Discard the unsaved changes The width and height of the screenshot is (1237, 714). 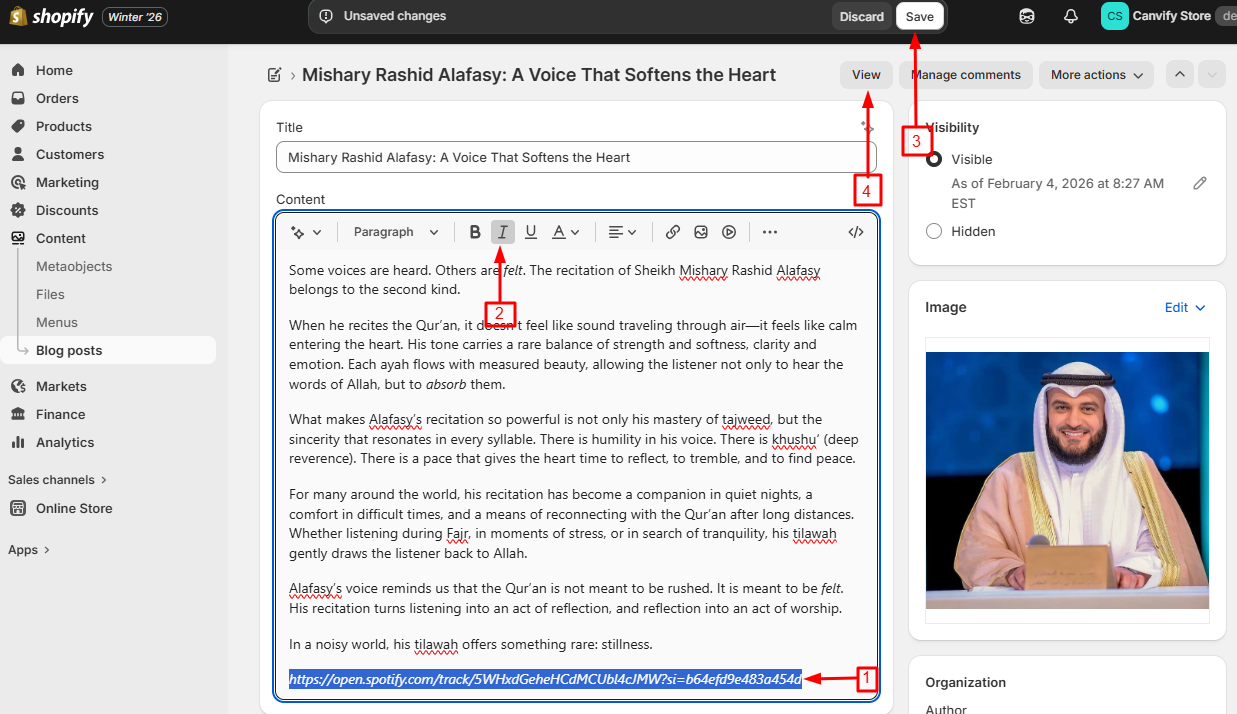coord(861,16)
